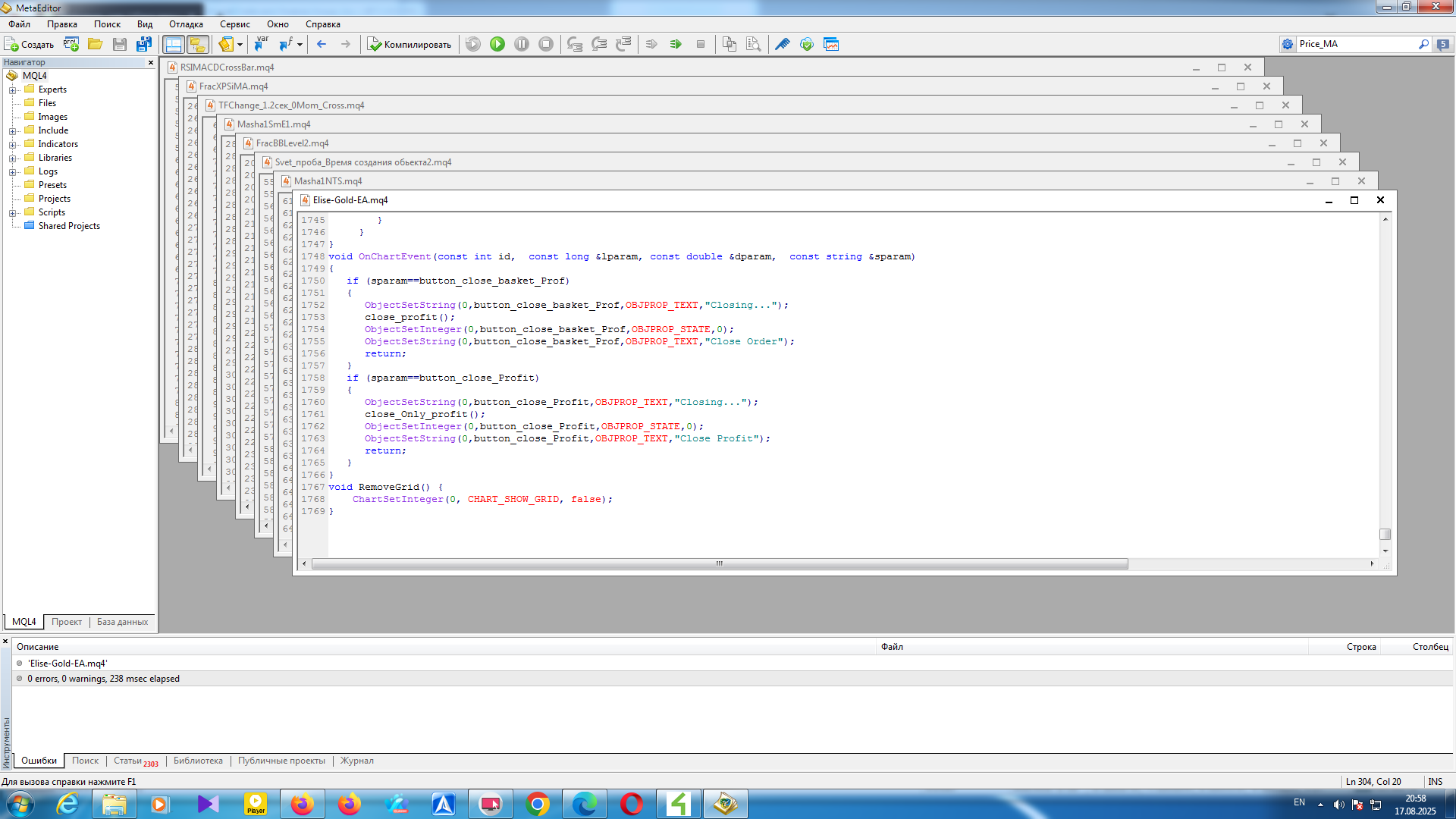Viewport: 1456px width, 819px height.
Task: Click the copy documents toolbar icon
Action: pos(730,44)
